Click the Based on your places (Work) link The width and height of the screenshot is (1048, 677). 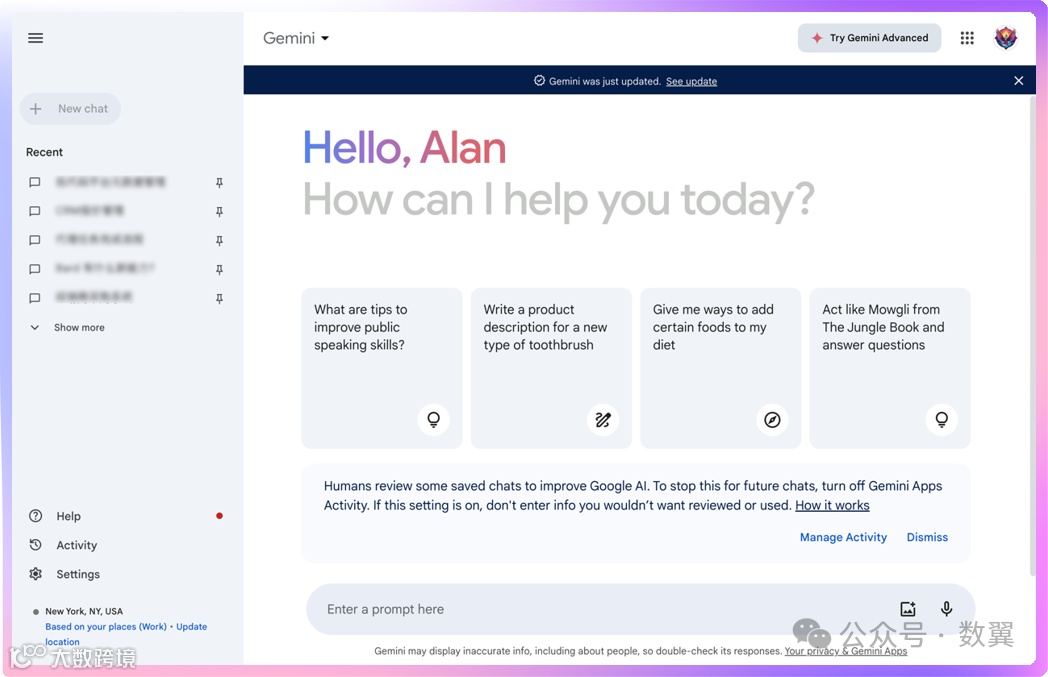[106, 627]
